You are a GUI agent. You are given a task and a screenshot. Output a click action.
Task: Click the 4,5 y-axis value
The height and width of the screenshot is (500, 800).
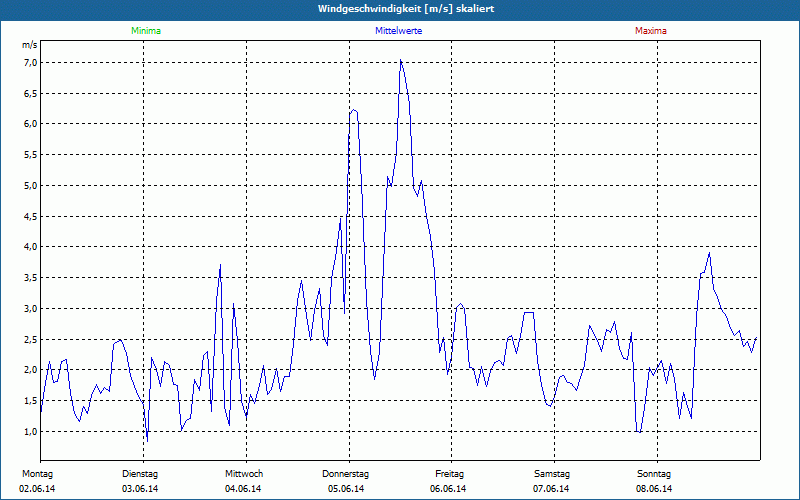click(x=30, y=216)
